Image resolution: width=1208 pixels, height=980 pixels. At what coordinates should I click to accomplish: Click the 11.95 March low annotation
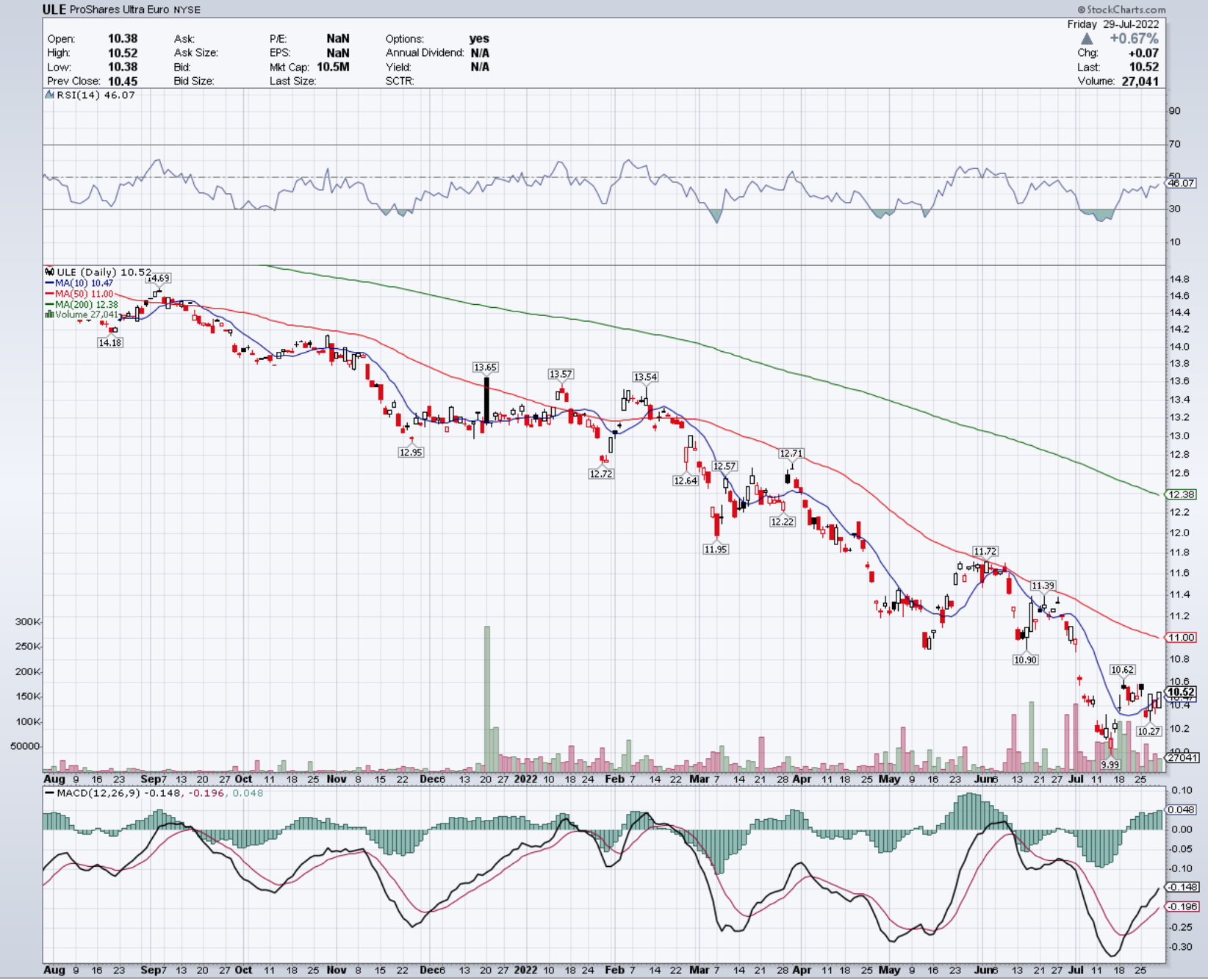point(716,549)
